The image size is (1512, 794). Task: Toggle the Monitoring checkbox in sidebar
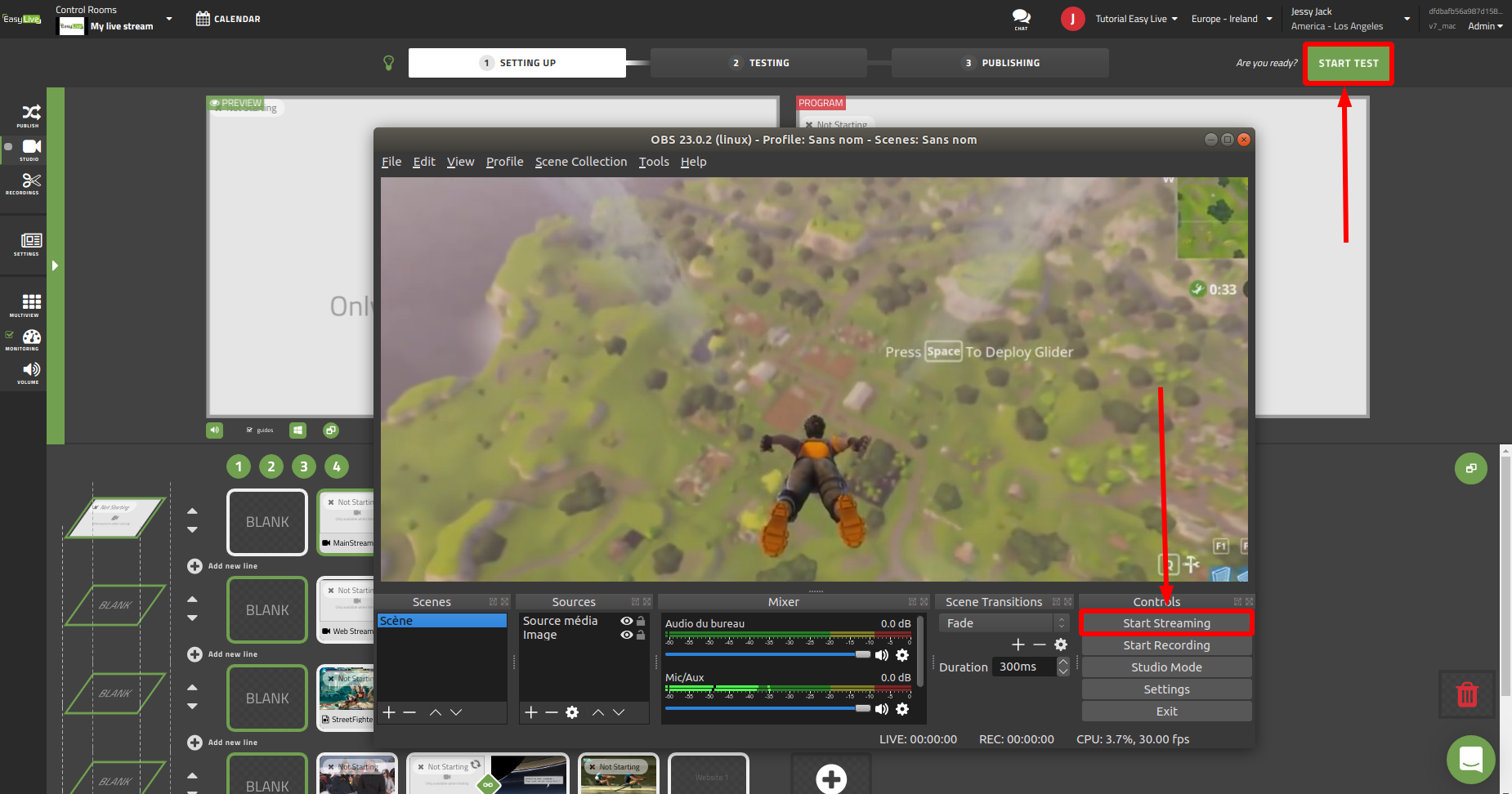9,334
